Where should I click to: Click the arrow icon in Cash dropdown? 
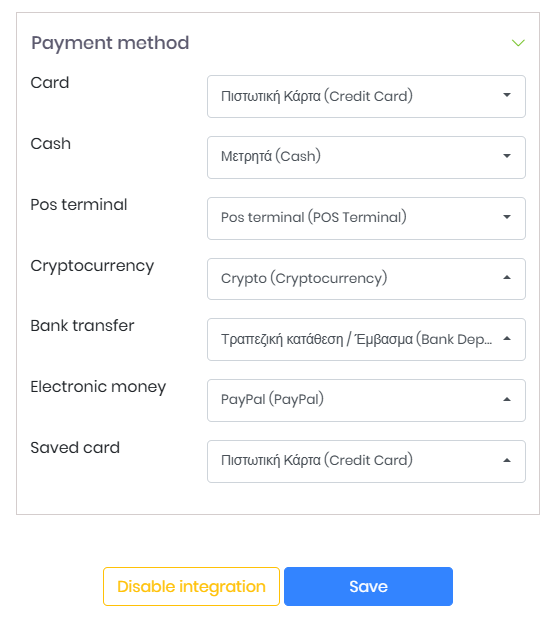tap(507, 156)
